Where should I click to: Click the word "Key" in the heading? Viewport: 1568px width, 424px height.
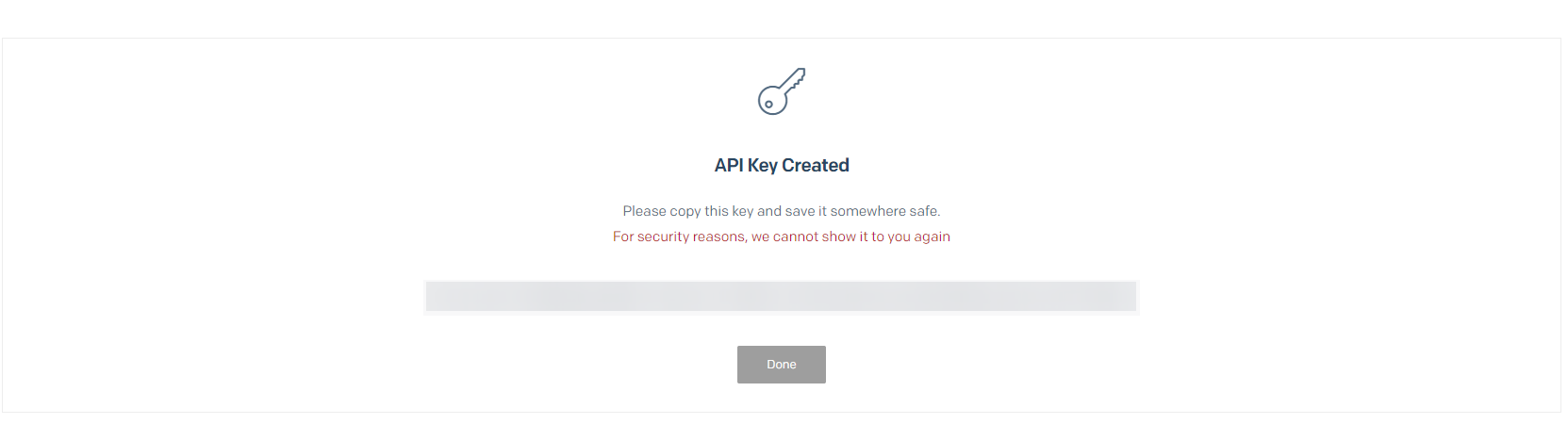point(763,165)
